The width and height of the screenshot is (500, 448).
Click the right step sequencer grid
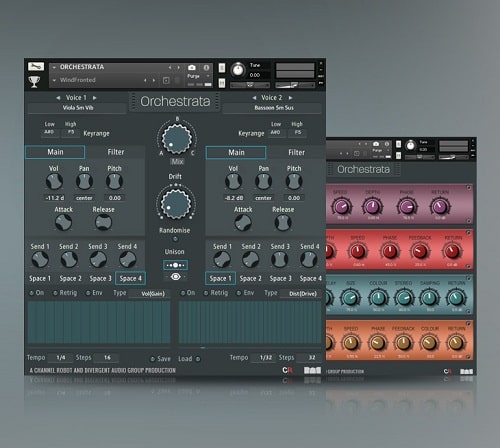point(250,322)
